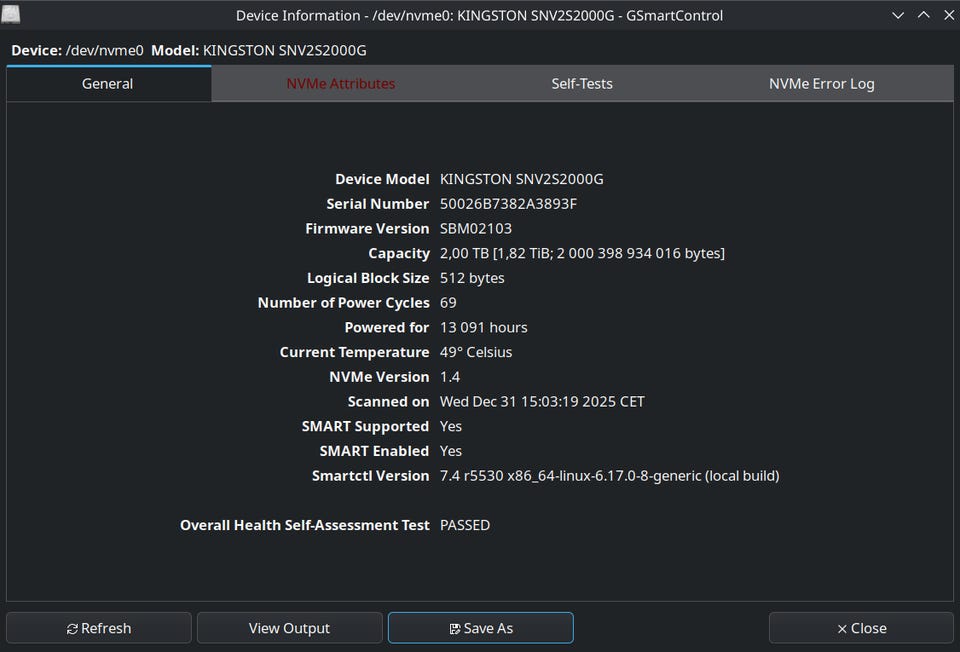The width and height of the screenshot is (960, 652).
Task: Click the GSmartControl app icon in title bar
Action: [10, 15]
